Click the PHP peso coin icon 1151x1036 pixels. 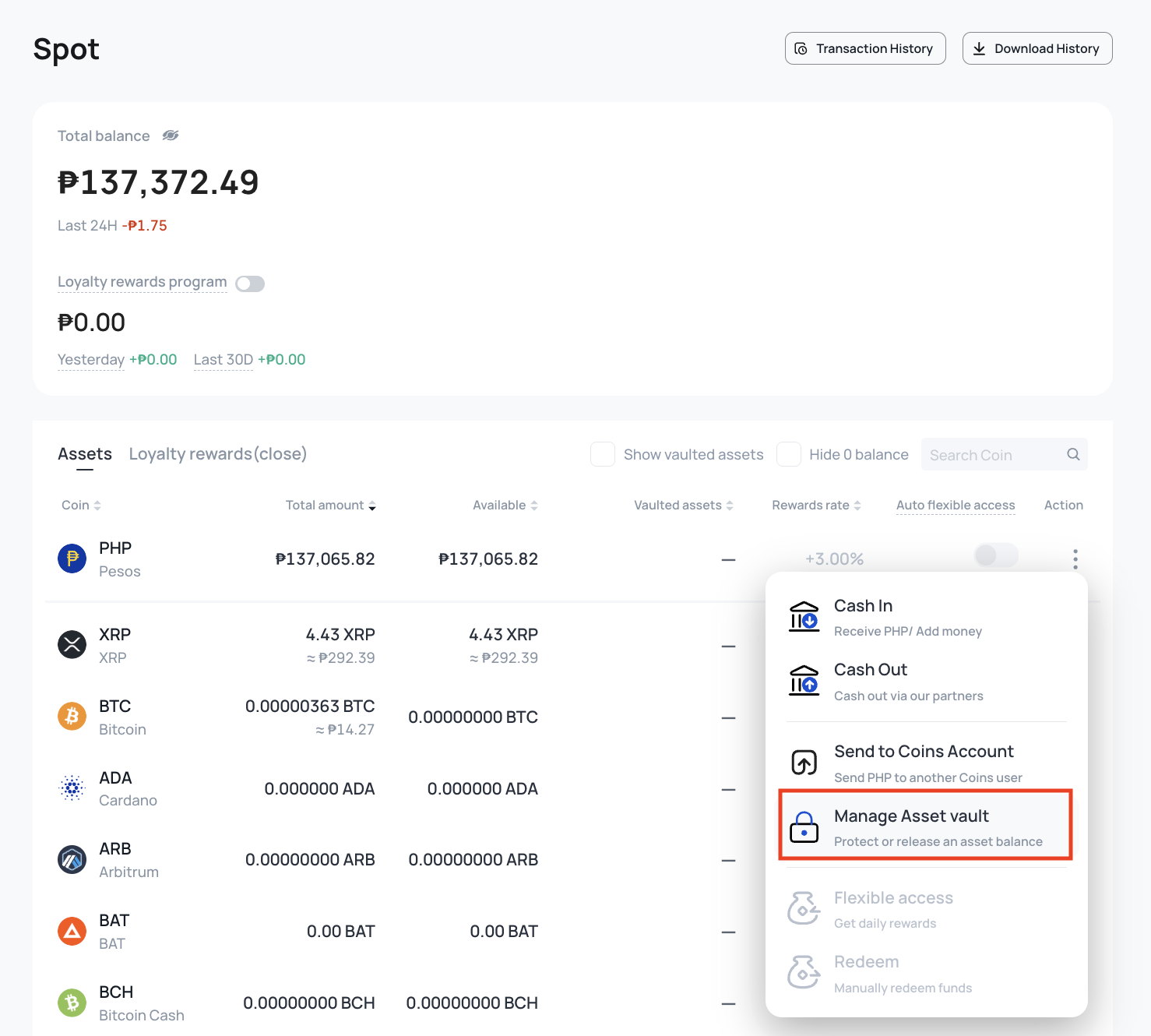pyautogui.click(x=72, y=559)
